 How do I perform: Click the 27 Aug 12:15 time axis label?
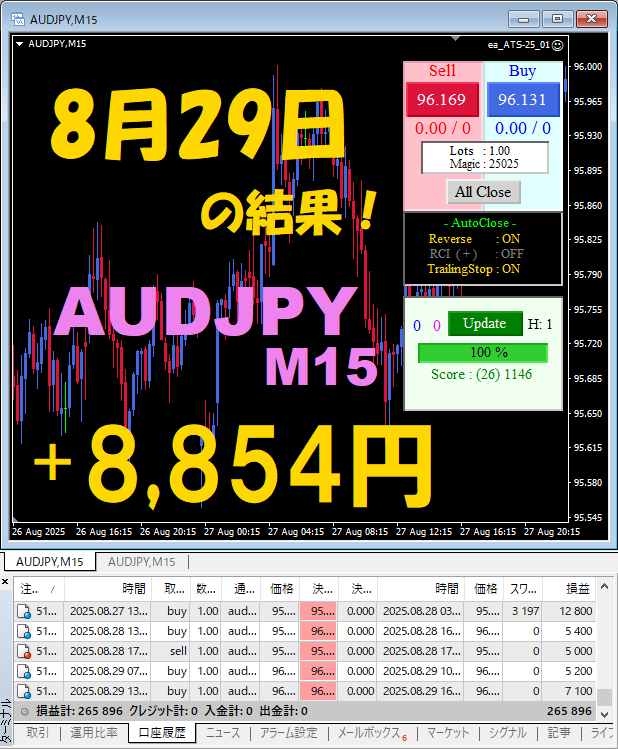424,532
